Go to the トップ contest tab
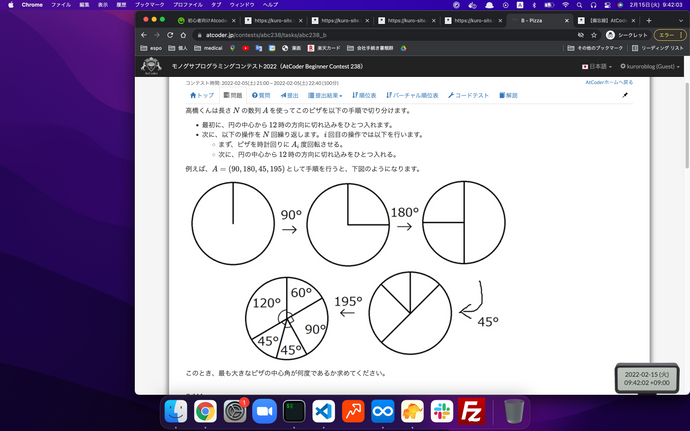The image size is (690, 431). coord(202,95)
